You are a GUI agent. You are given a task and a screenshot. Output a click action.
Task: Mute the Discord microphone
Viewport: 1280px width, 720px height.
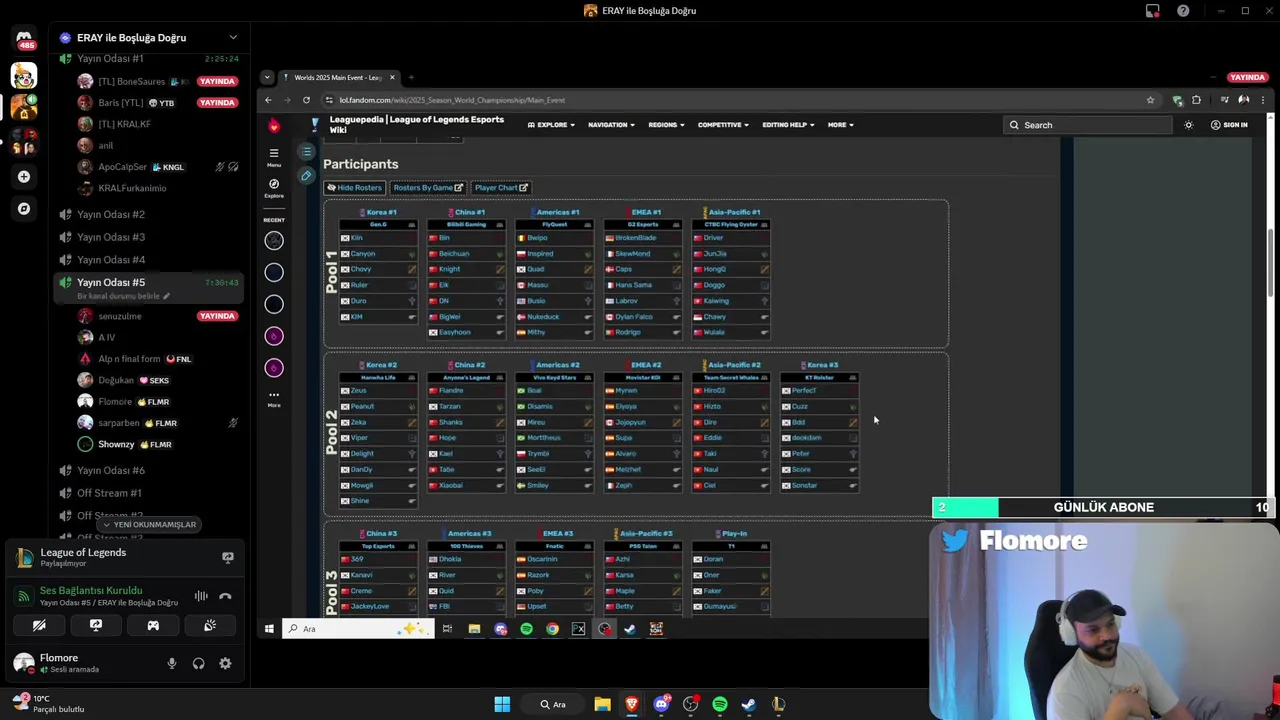click(172, 663)
